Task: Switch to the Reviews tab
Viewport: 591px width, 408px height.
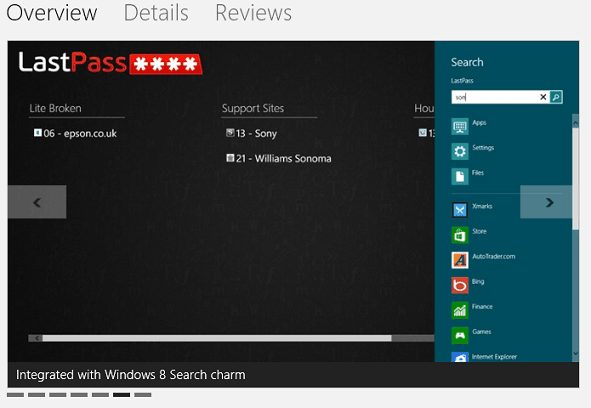Action: coord(253,13)
